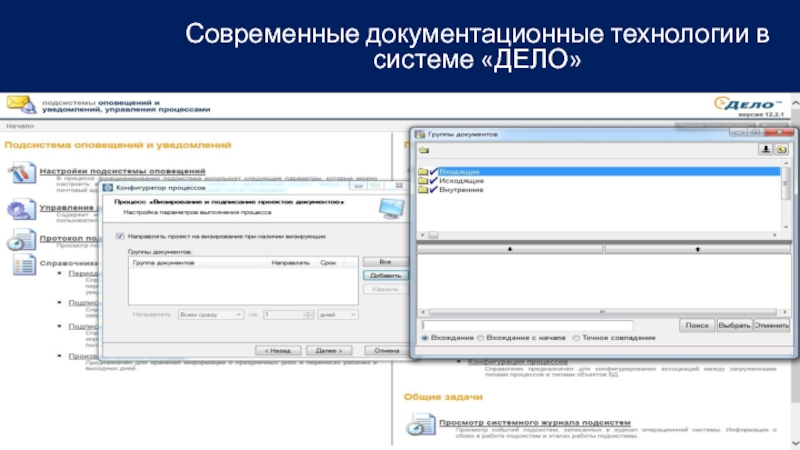This screenshot has width=800, height=450.
Task: Click the Конфигуратор процессов title bar icon
Action: pyautogui.click(x=108, y=187)
